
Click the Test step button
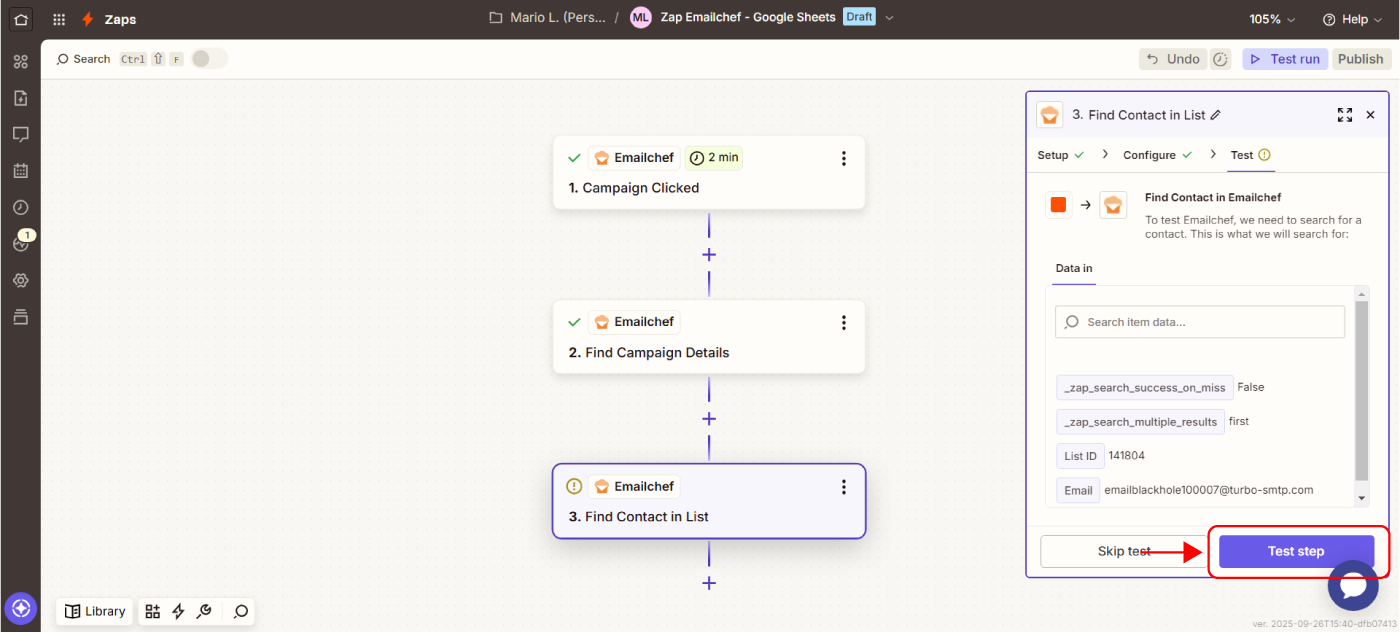pos(1296,551)
